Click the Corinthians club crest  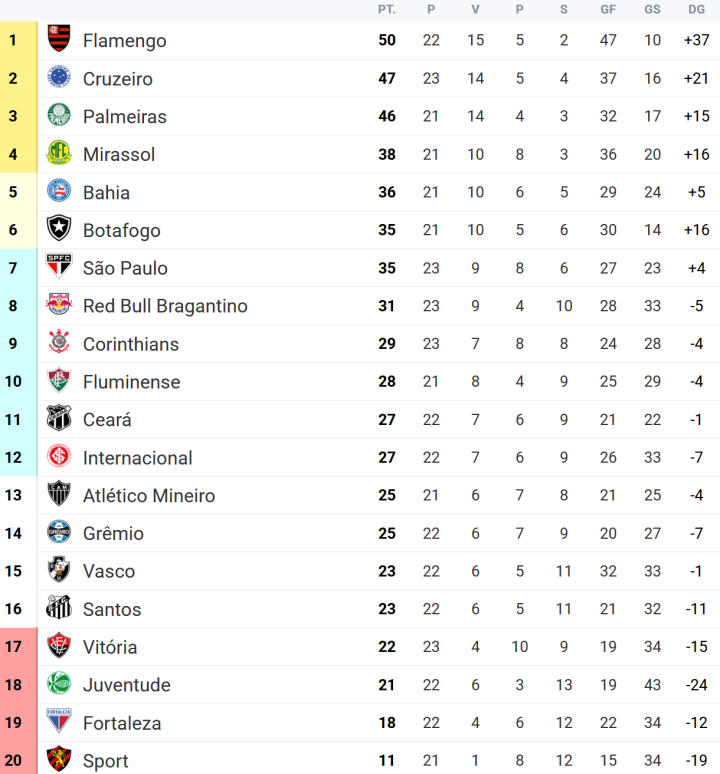pyautogui.click(x=59, y=344)
